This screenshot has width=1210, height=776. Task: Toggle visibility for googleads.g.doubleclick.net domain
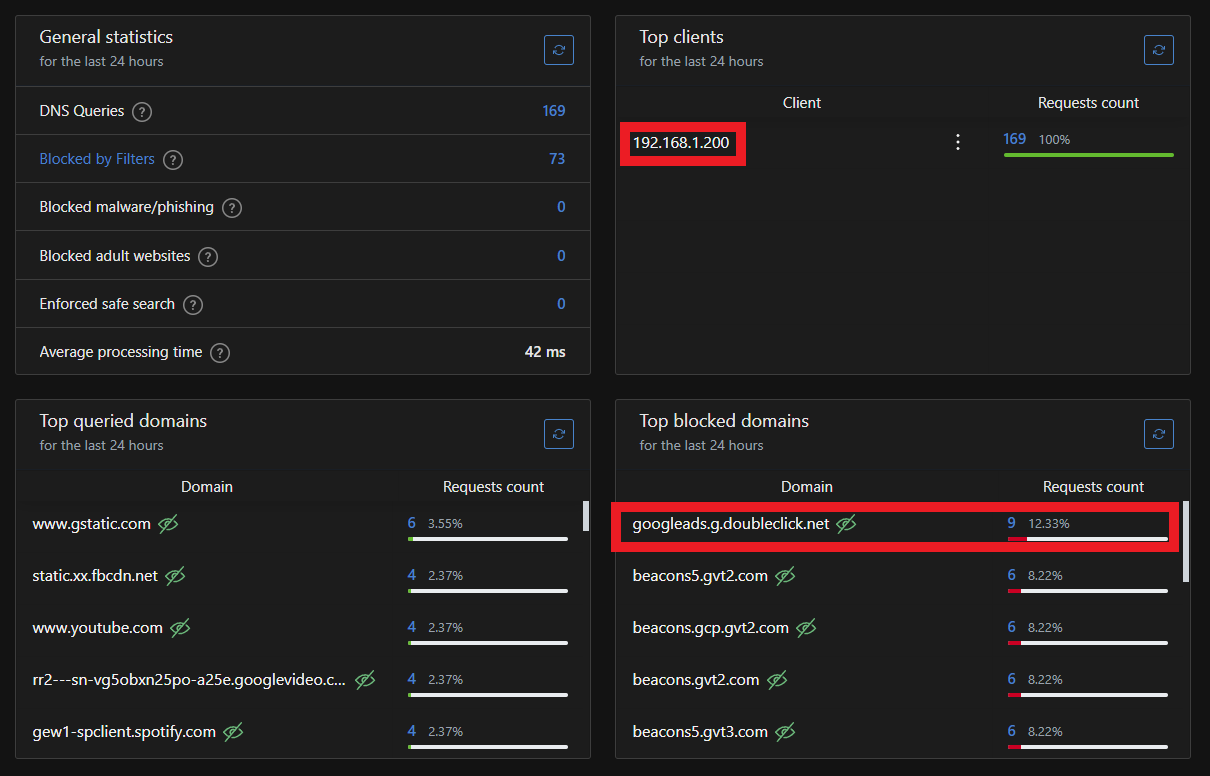coord(846,523)
